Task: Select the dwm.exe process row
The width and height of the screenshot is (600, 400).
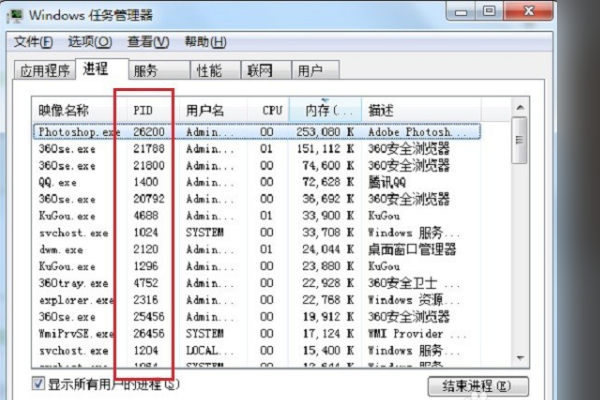Action: 256,250
